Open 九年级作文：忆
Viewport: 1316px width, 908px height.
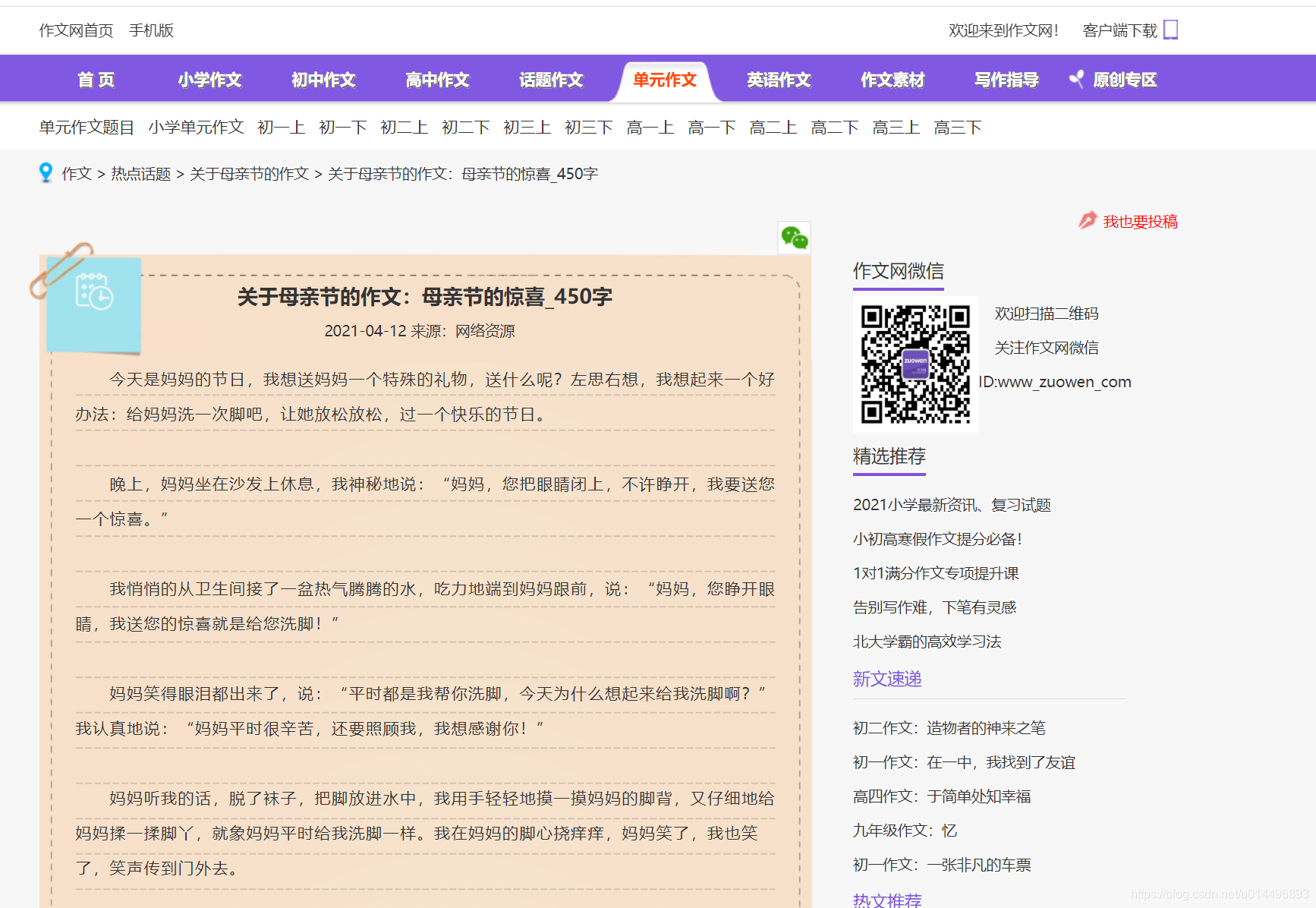pyautogui.click(x=905, y=831)
